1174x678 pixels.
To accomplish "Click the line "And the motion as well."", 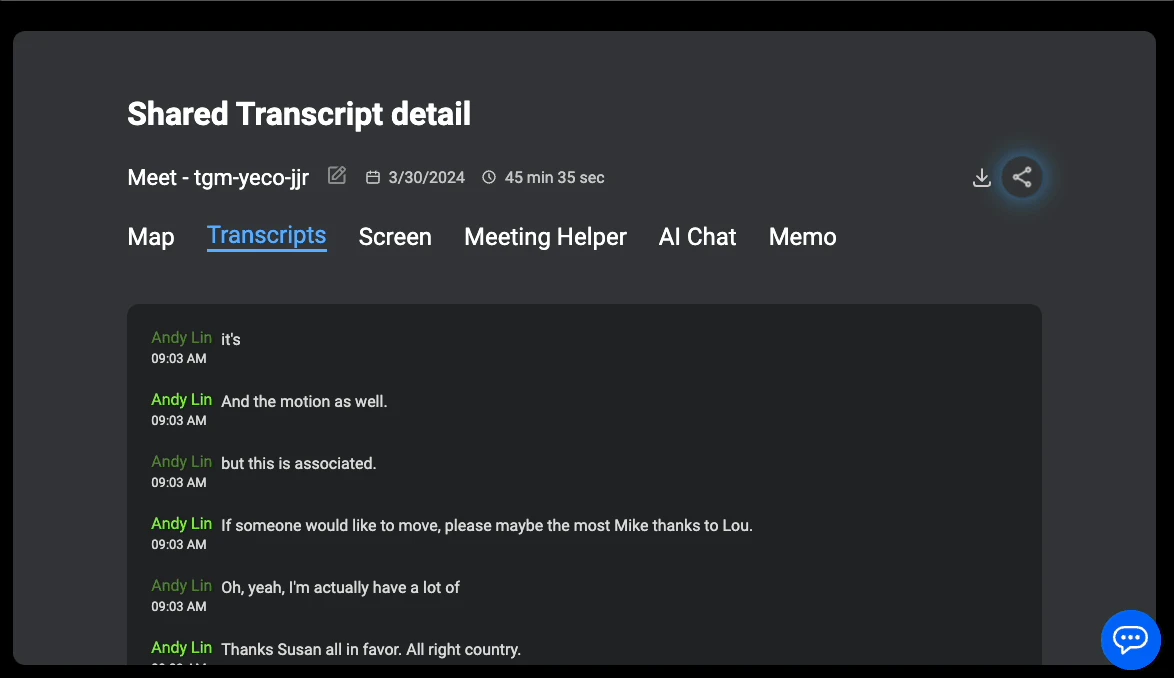I will coord(304,402).
